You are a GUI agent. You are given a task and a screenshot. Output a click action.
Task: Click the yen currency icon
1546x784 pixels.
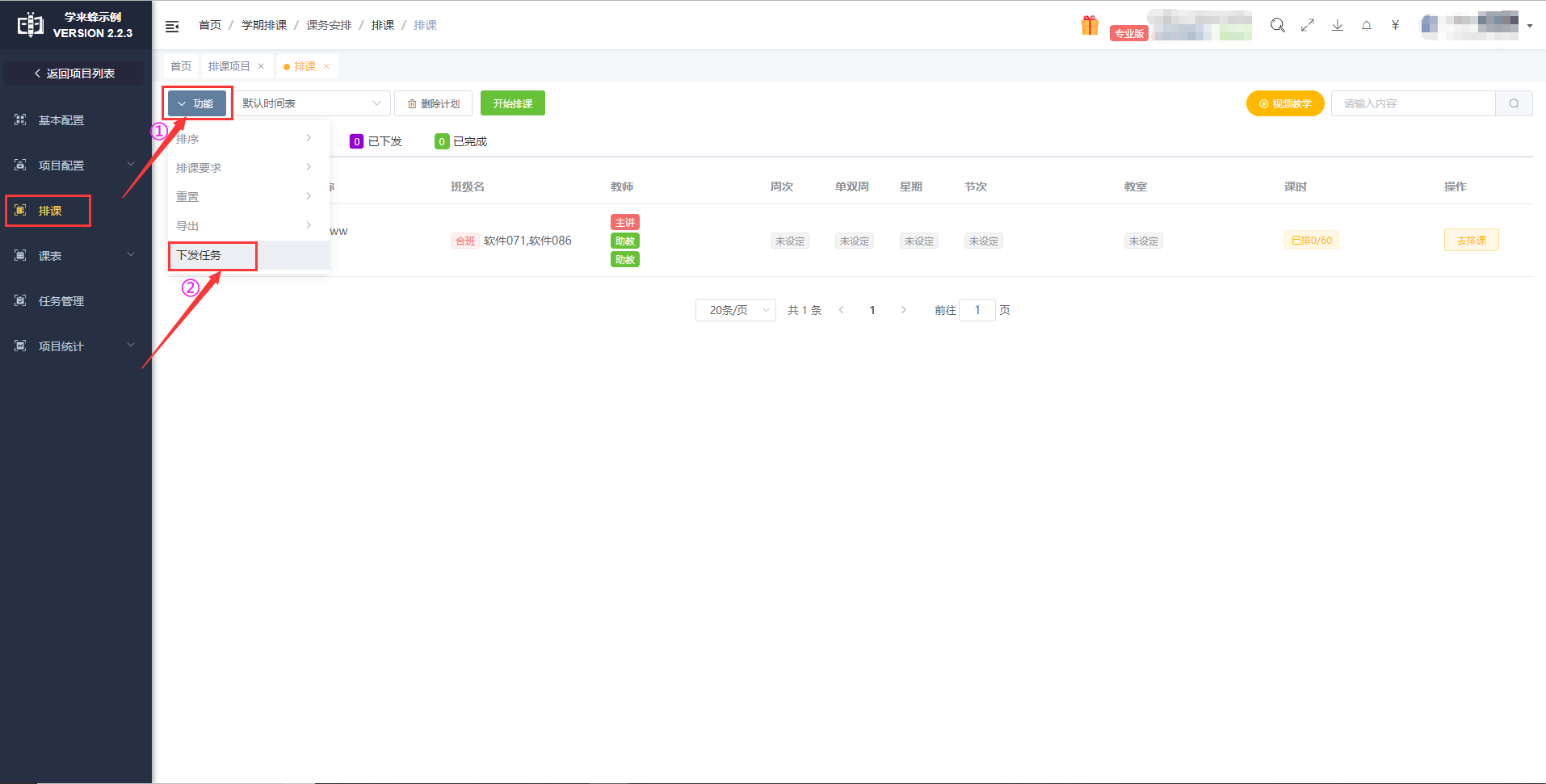pyautogui.click(x=1395, y=26)
